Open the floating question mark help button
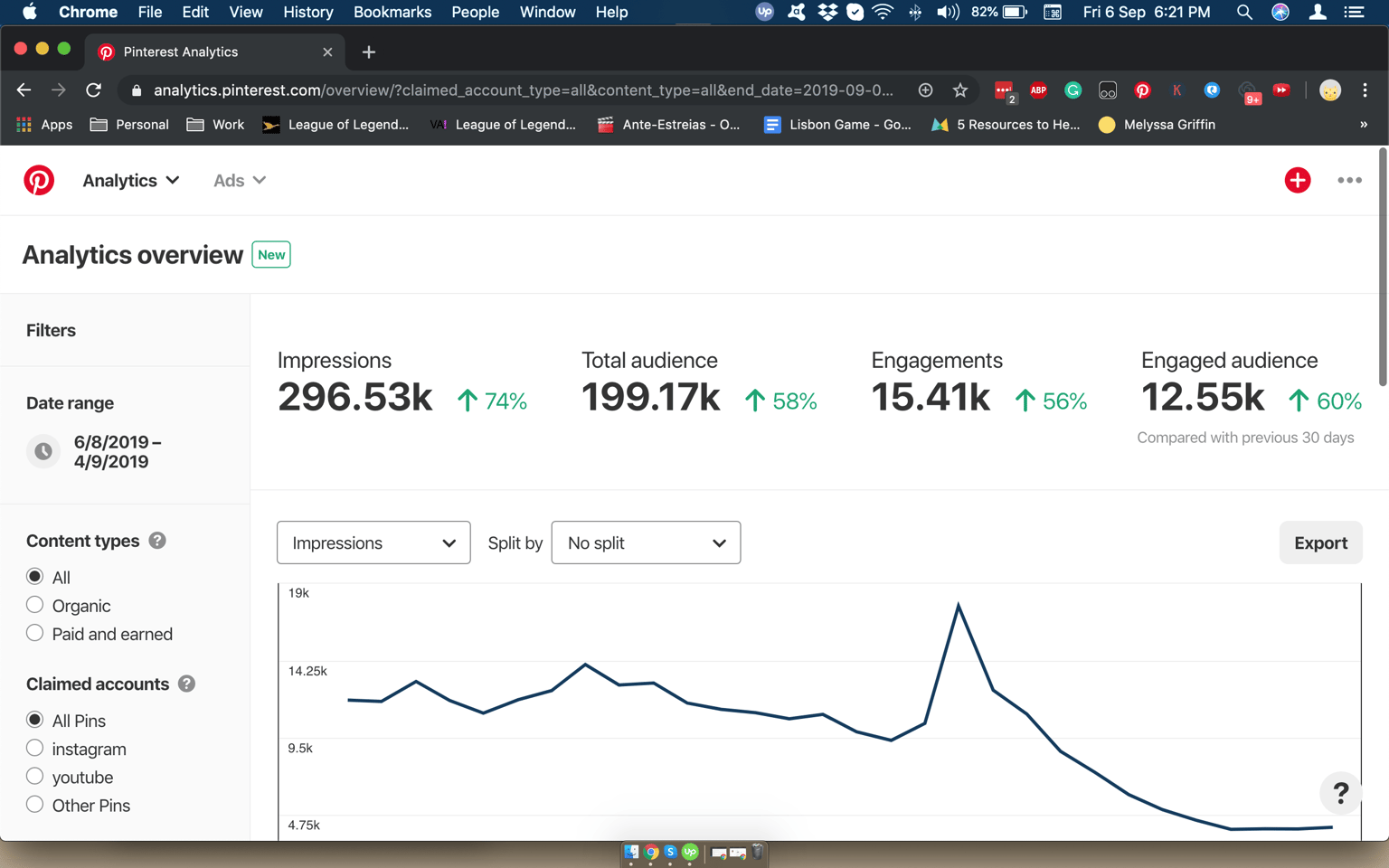This screenshot has height=868, width=1389. (1340, 793)
